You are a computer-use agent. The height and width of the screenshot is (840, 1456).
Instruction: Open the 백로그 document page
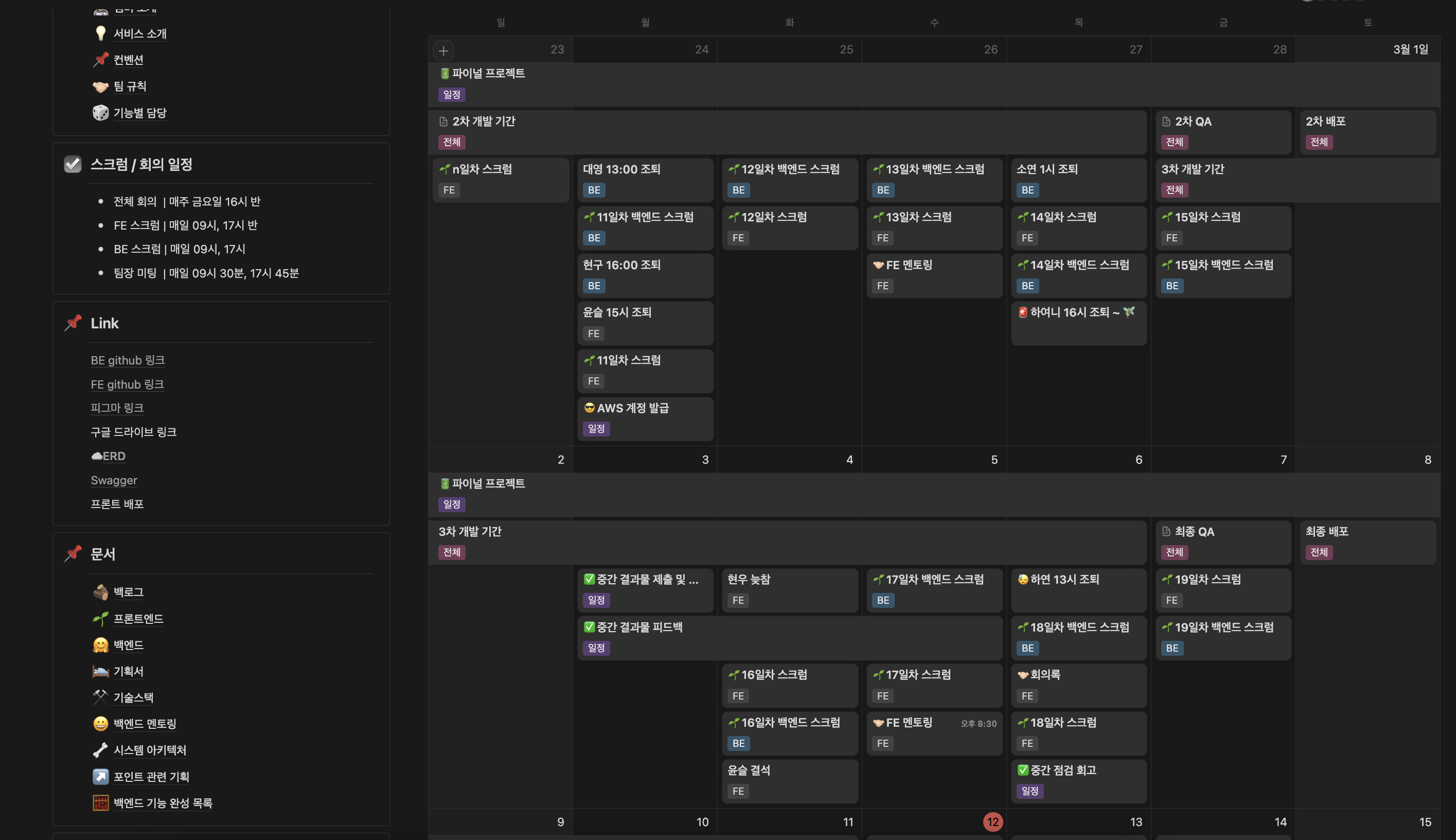[128, 592]
